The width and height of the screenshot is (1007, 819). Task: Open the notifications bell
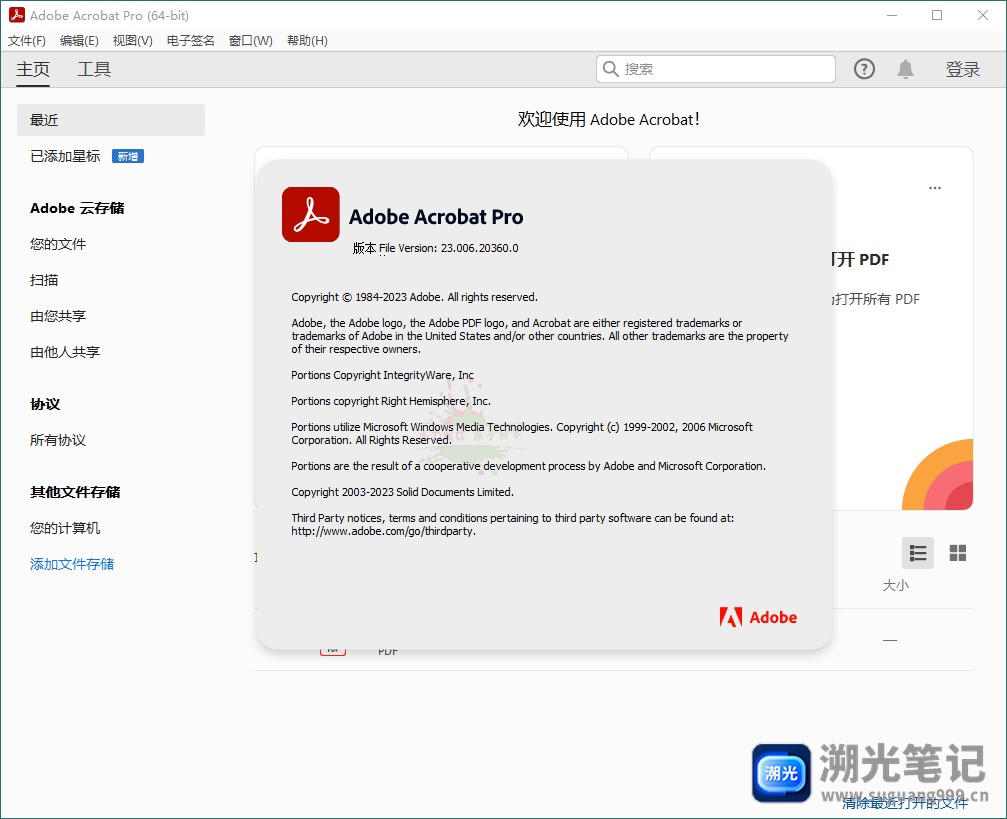click(906, 69)
